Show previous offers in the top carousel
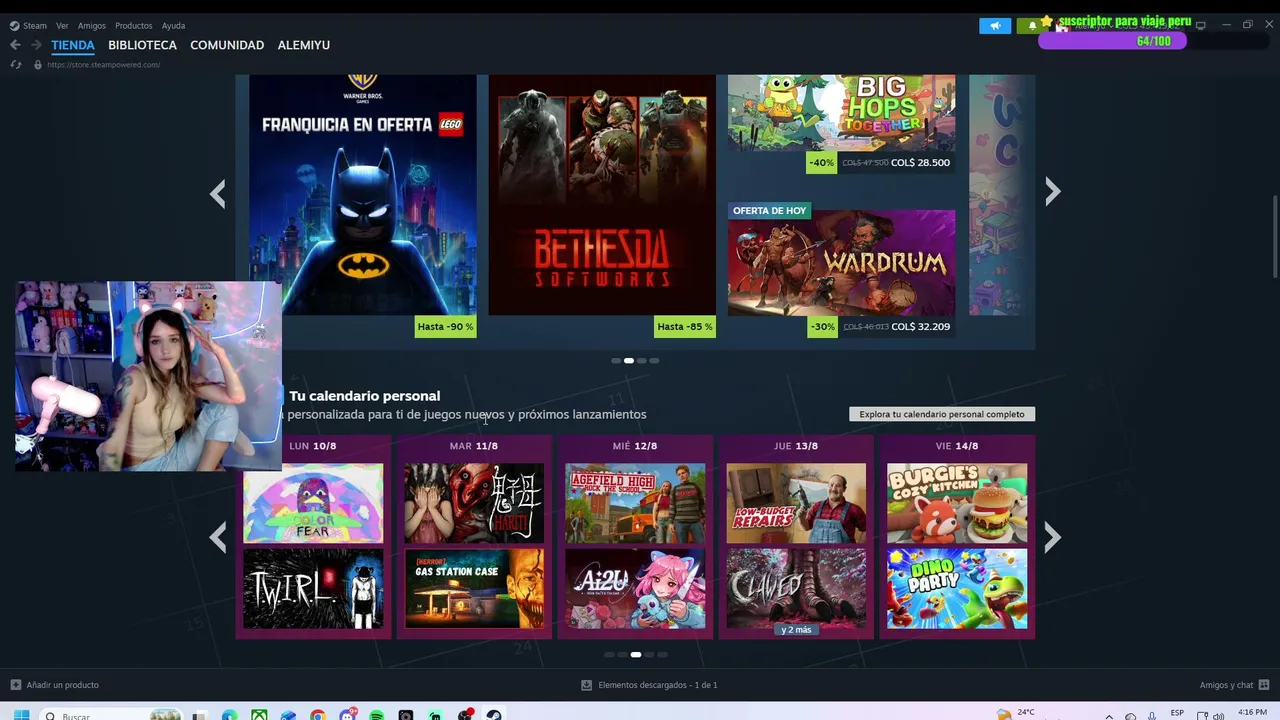This screenshot has height=720, width=1280. (218, 193)
